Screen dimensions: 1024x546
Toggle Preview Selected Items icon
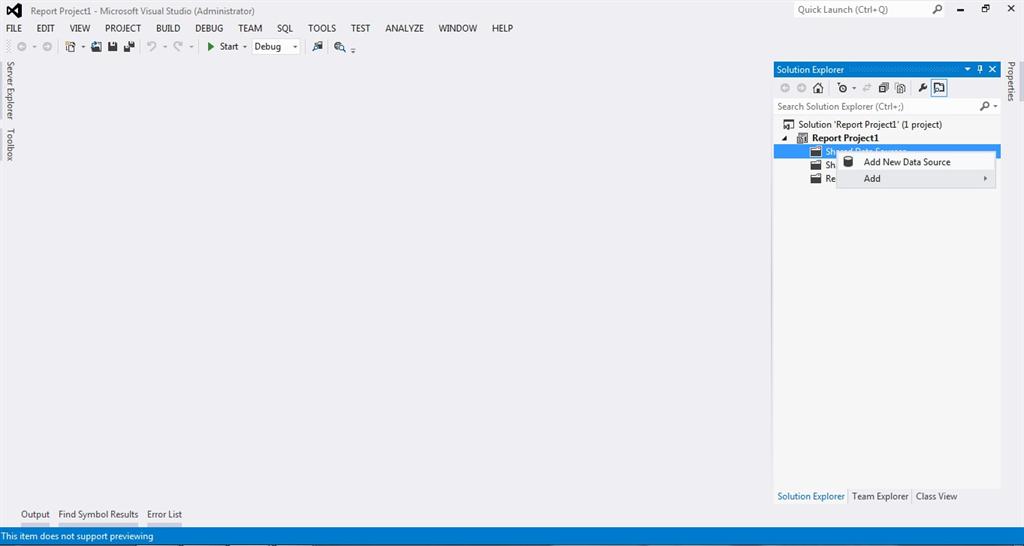(939, 88)
